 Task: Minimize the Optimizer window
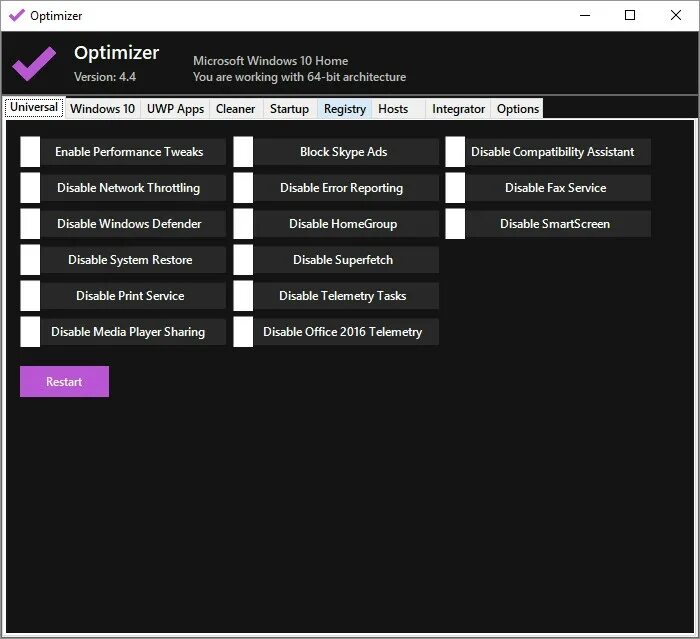(585, 16)
